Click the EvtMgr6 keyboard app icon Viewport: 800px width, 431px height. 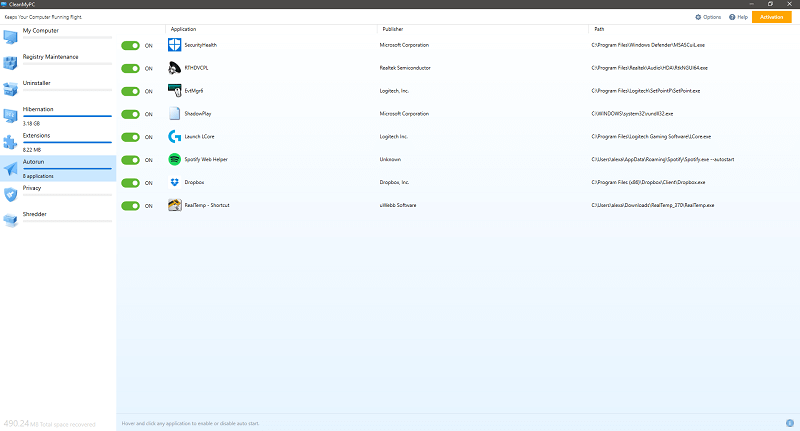pyautogui.click(x=174, y=91)
